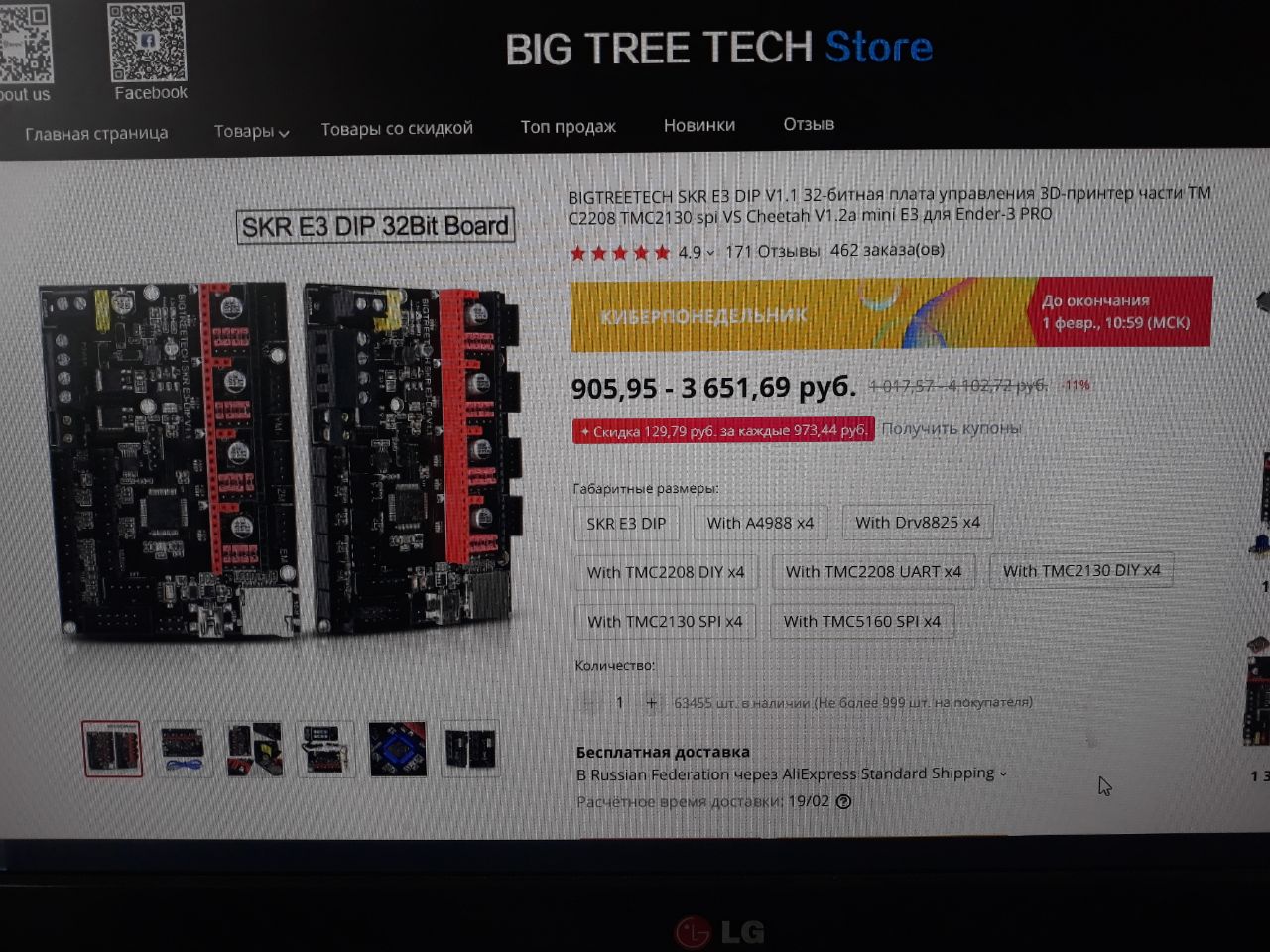Open the Товары со скидкой page
The height and width of the screenshot is (952, 1270).
(397, 128)
